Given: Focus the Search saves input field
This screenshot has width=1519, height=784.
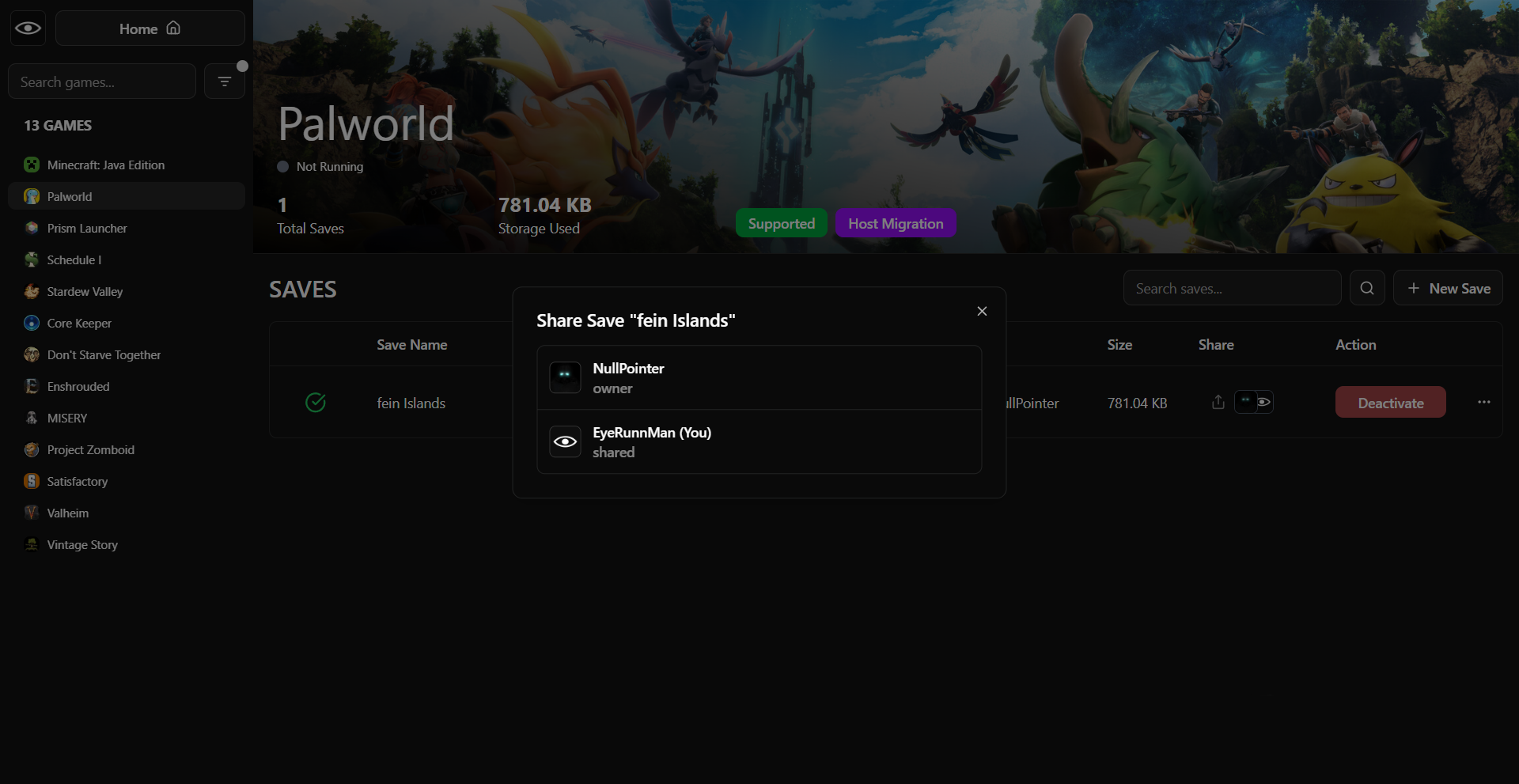Looking at the screenshot, I should click(1232, 288).
